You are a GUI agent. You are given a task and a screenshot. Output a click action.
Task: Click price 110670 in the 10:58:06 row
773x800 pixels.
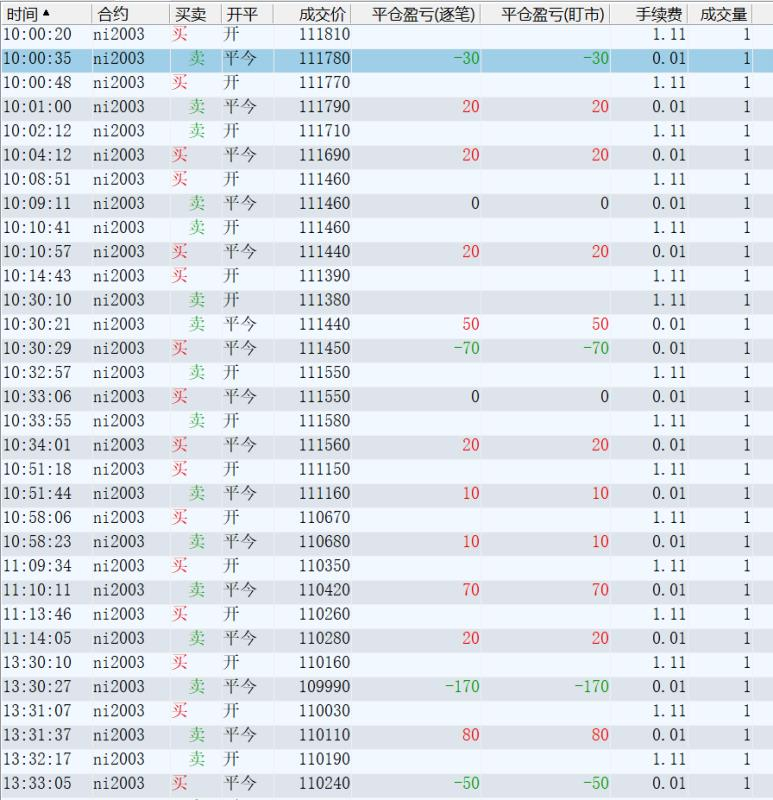click(324, 517)
